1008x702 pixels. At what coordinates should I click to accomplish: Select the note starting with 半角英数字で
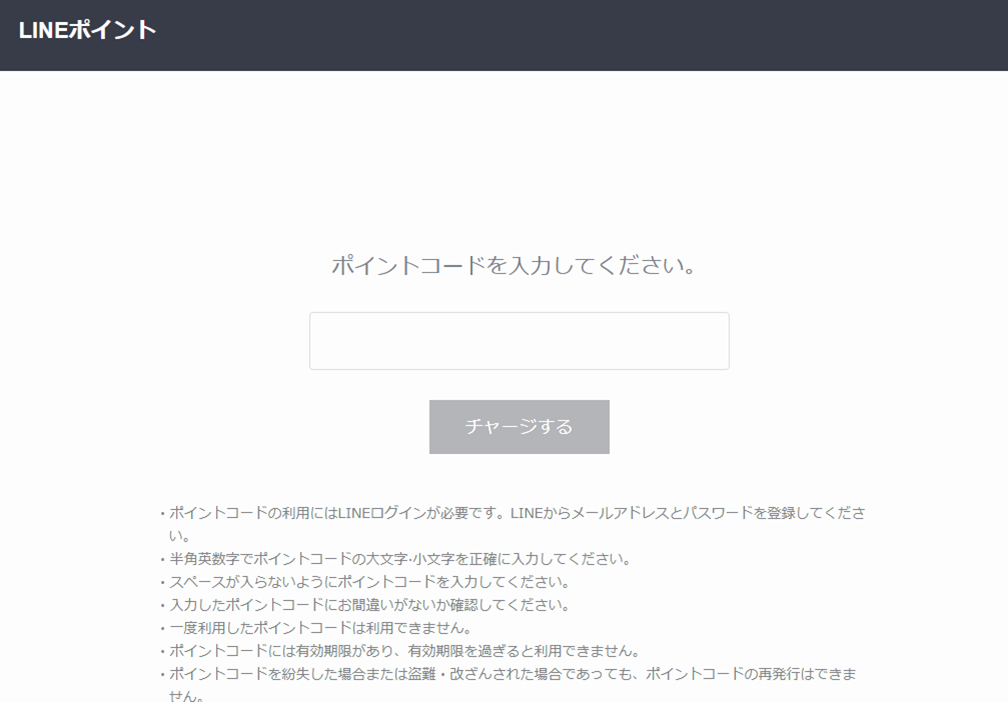point(395,559)
